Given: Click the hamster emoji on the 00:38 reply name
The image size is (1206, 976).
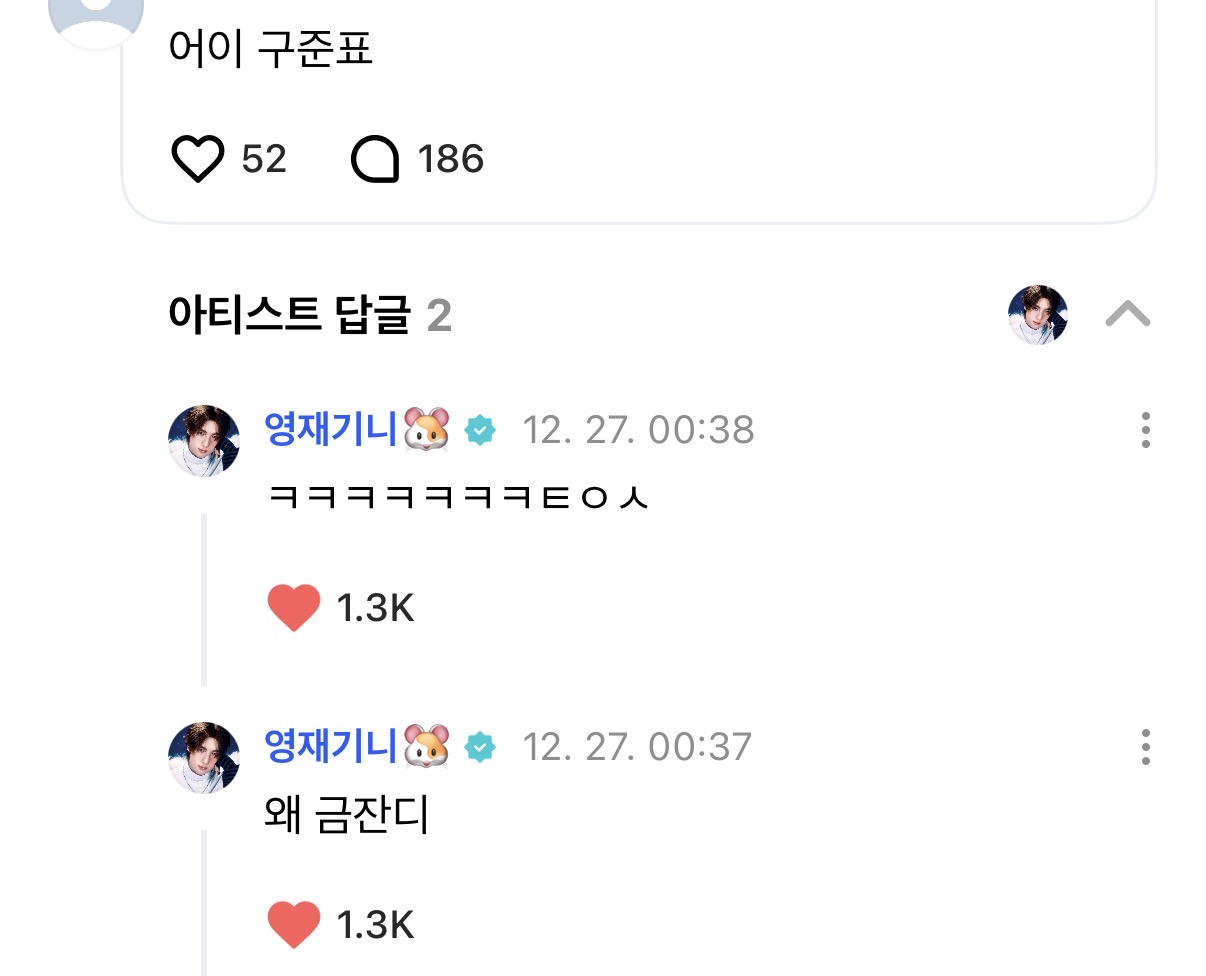Looking at the screenshot, I should pyautogui.click(x=427, y=430).
